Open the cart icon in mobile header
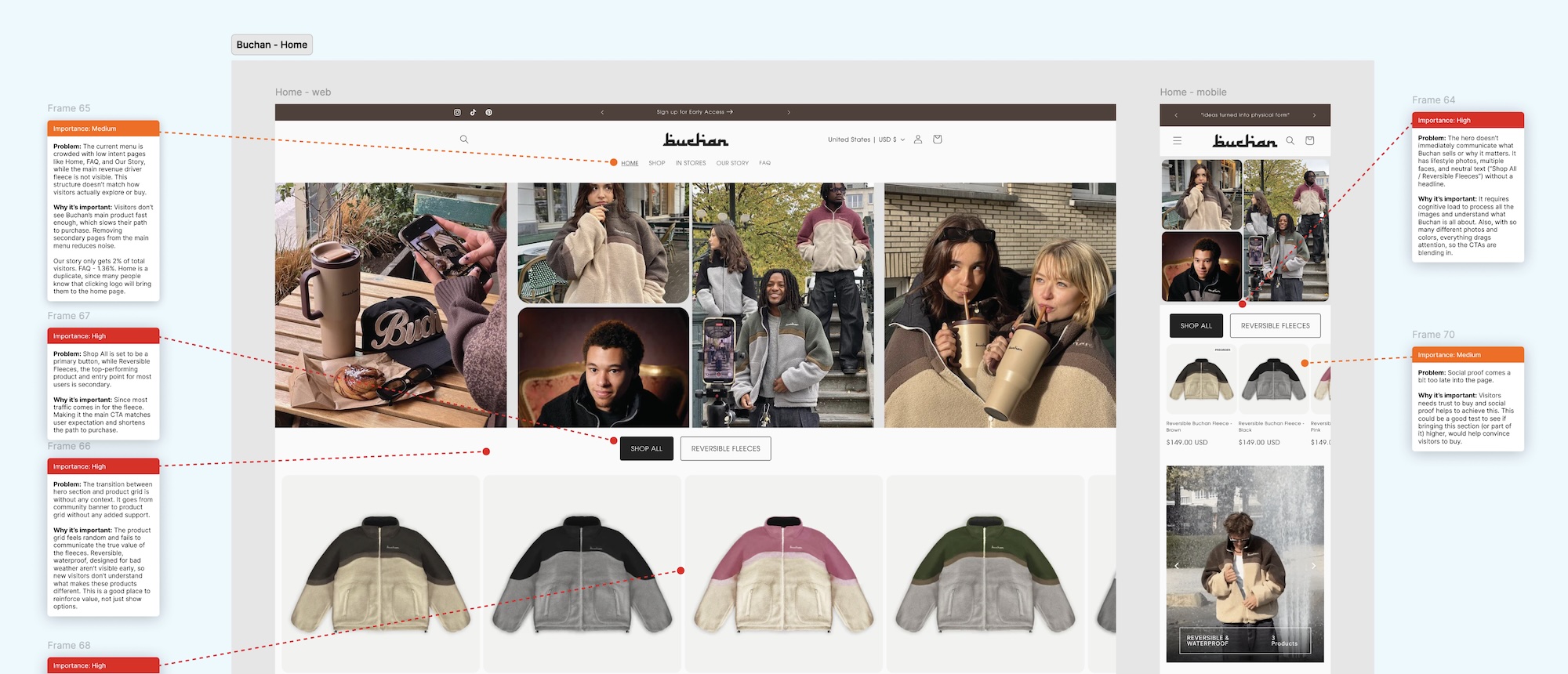The width and height of the screenshot is (1568, 674). [x=1309, y=141]
